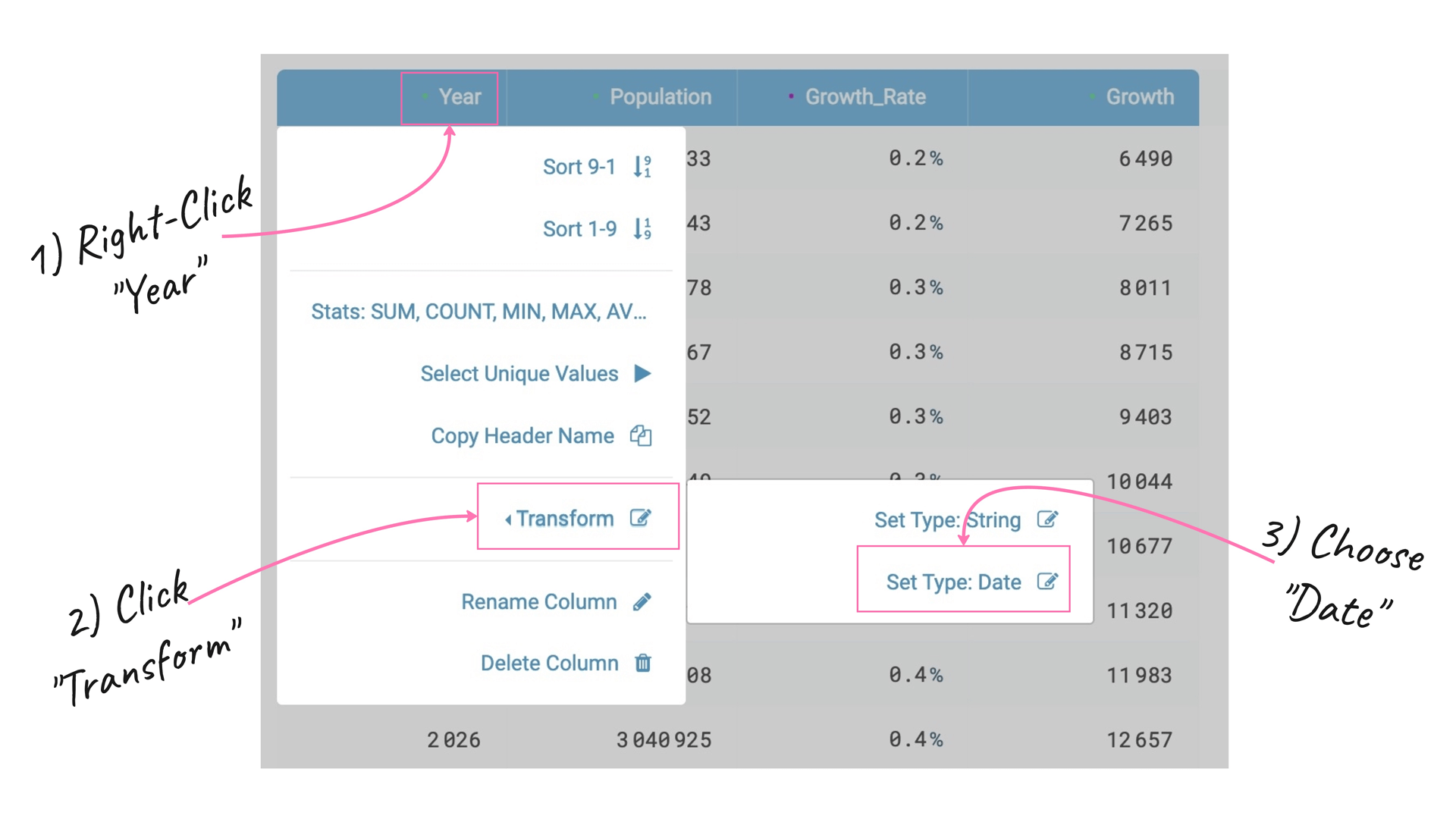Choose Set Type: Date option
The height and width of the screenshot is (819, 1456).
click(x=953, y=582)
